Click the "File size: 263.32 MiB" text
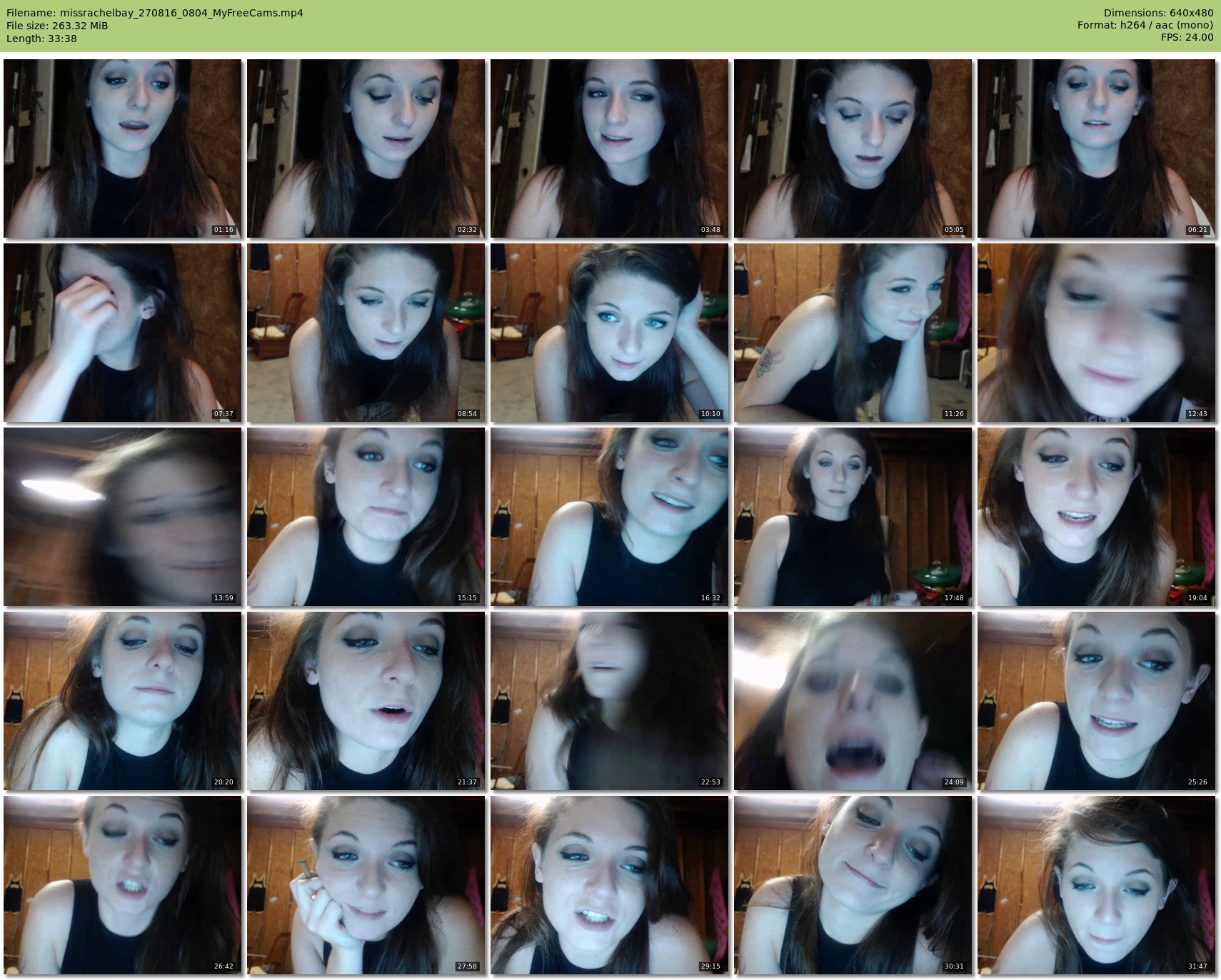Screen dimensions: 1221x980 (x=57, y=26)
